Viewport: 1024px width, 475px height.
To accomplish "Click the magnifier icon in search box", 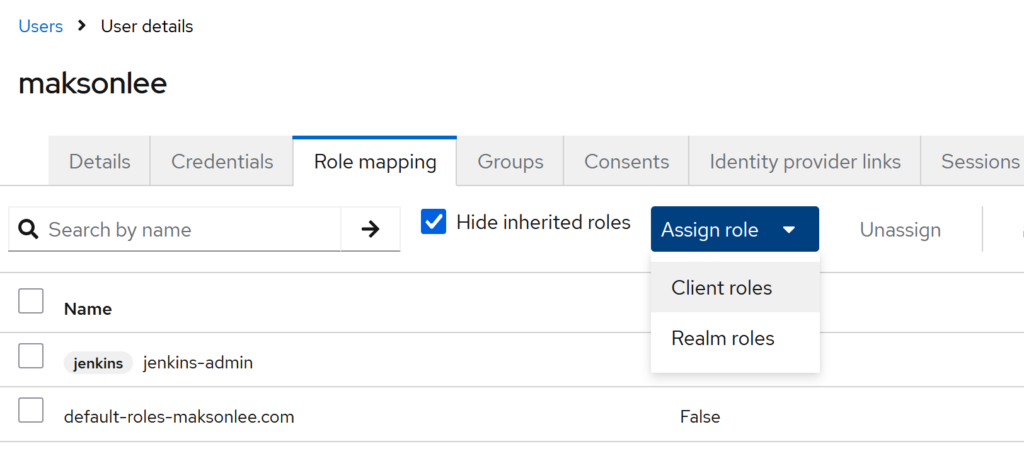I will click(x=30, y=230).
